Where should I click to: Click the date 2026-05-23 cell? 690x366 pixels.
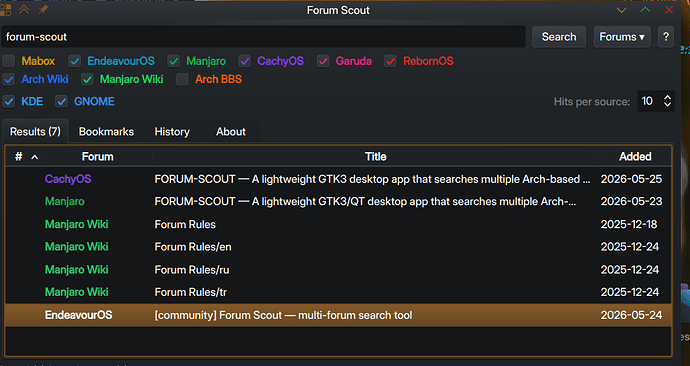click(x=631, y=201)
